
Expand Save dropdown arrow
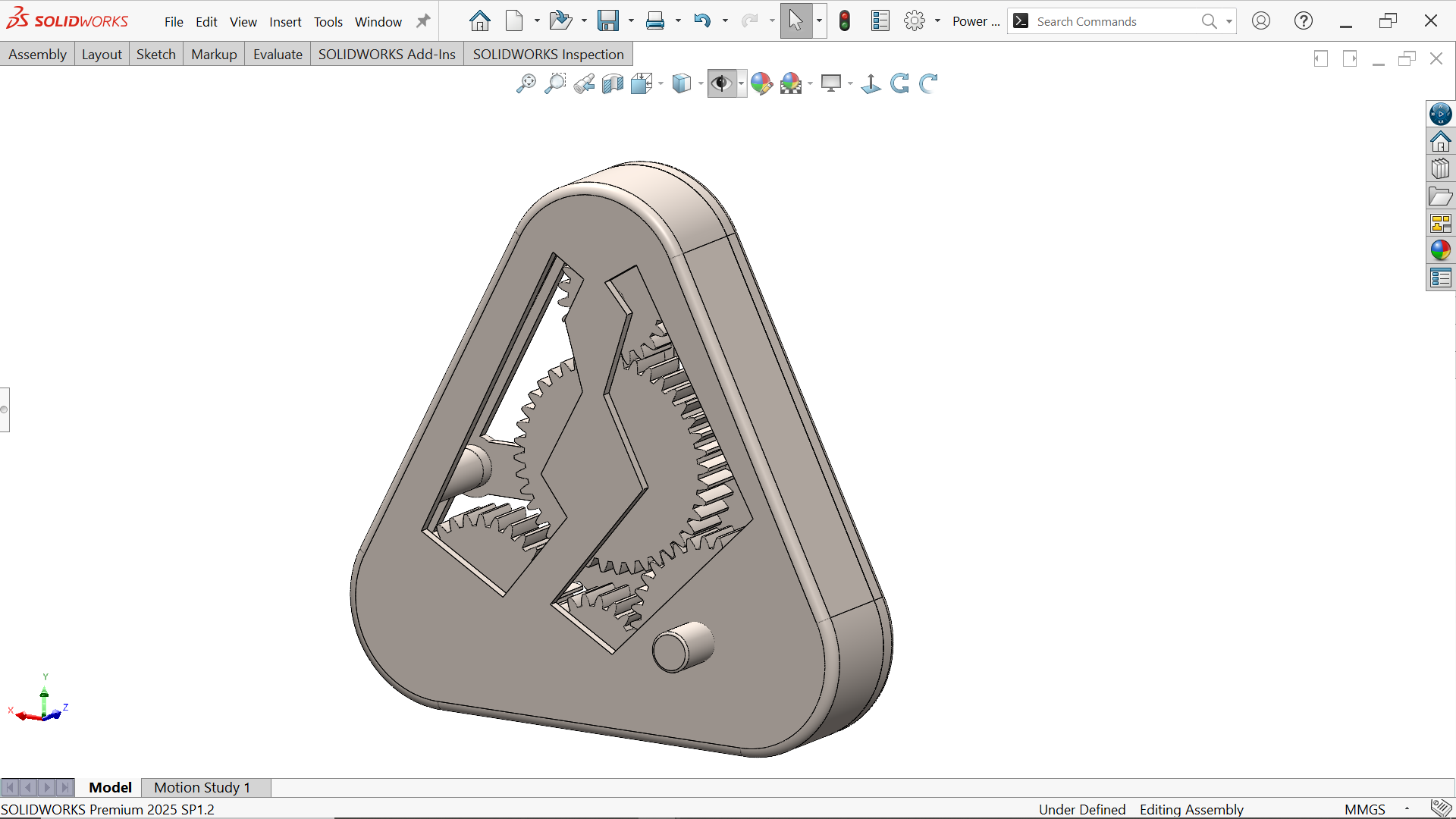coord(631,21)
